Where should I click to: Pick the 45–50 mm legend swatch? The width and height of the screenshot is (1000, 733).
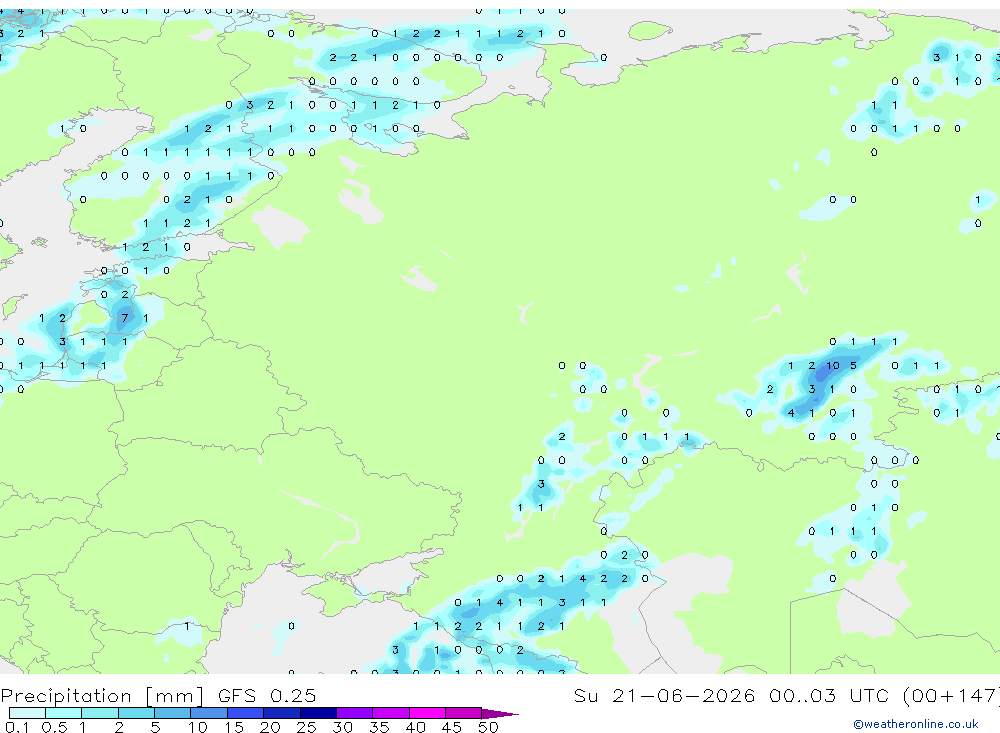464,713
